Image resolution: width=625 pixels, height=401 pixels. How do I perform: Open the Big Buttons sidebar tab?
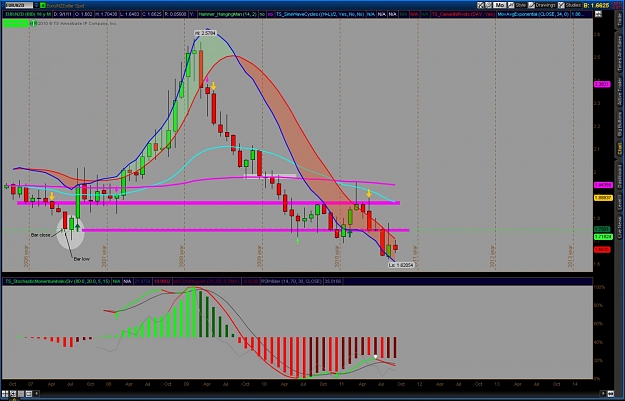tap(620, 124)
